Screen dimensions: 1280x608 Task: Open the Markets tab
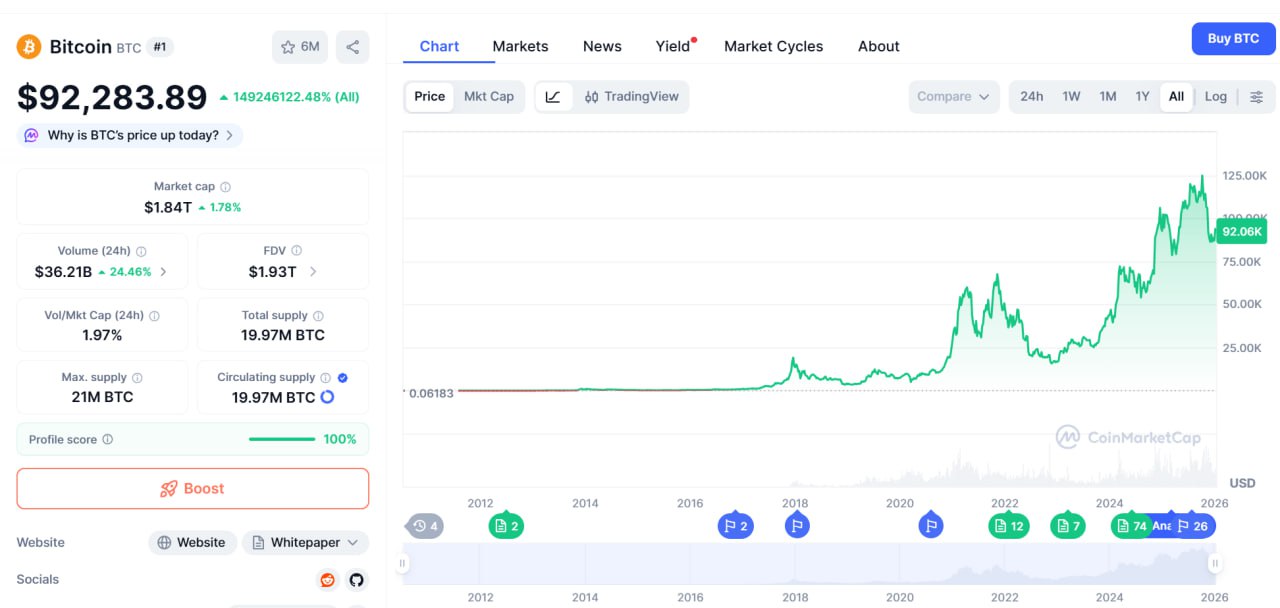tap(520, 46)
